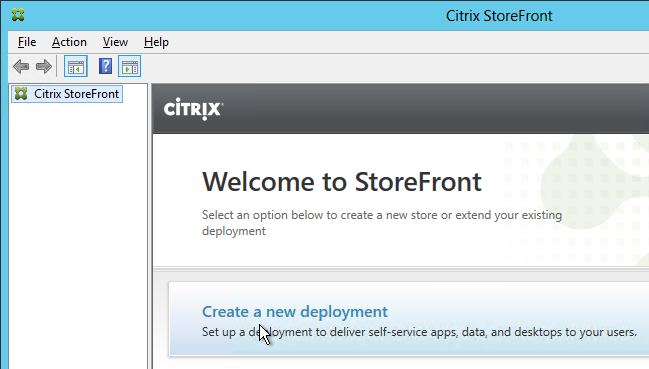Open the View menu
The width and height of the screenshot is (649, 369).
coord(115,42)
